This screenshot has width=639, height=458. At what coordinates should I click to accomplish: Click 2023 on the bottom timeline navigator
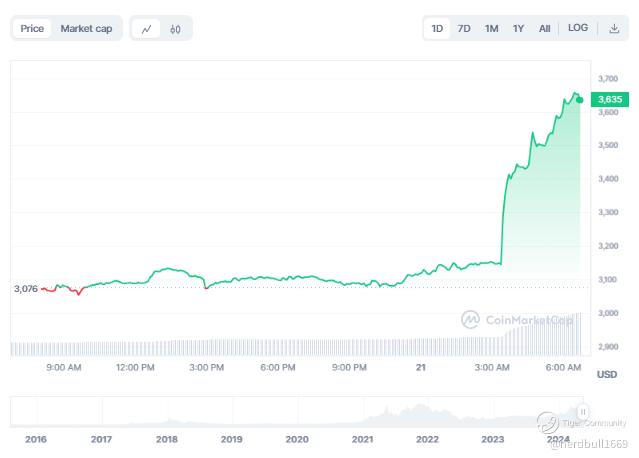[492, 439]
